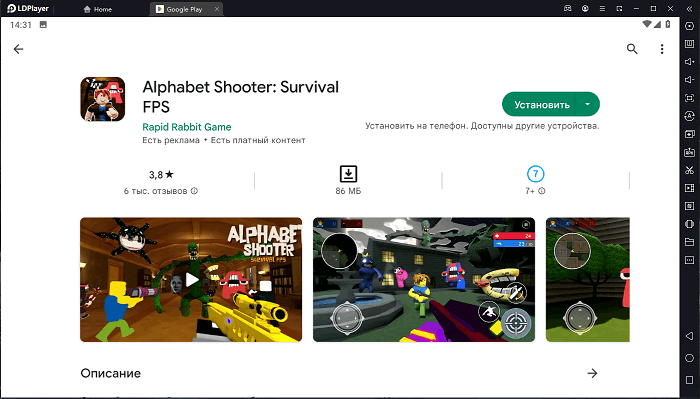Take a screenshot with the scissors icon
Image resolution: width=700 pixels, height=399 pixels.
pos(689,170)
